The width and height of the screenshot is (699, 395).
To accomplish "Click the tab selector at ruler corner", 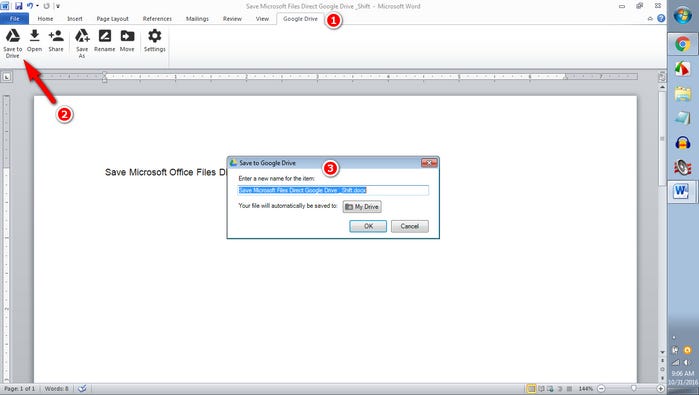I will click(7, 77).
